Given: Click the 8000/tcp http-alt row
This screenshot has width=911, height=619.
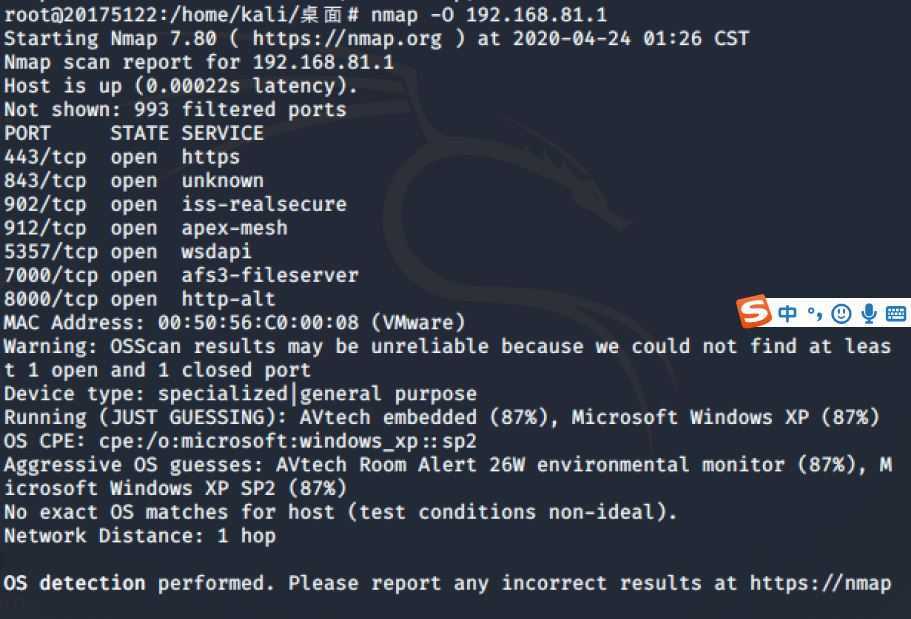Looking at the screenshot, I should 139,299.
